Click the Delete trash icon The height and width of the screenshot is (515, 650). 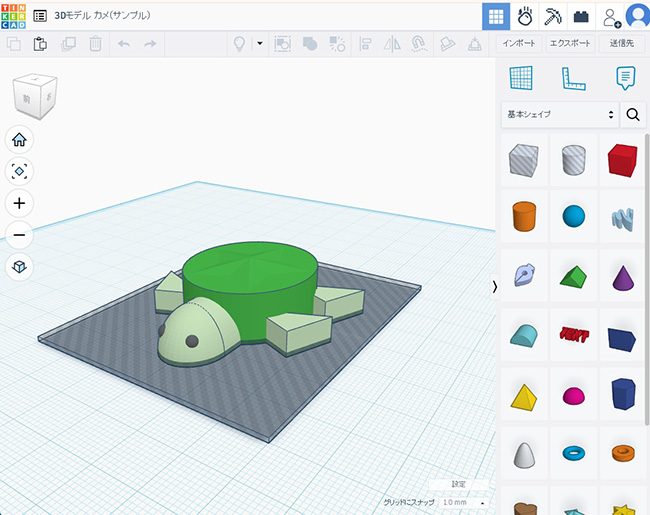tap(95, 44)
